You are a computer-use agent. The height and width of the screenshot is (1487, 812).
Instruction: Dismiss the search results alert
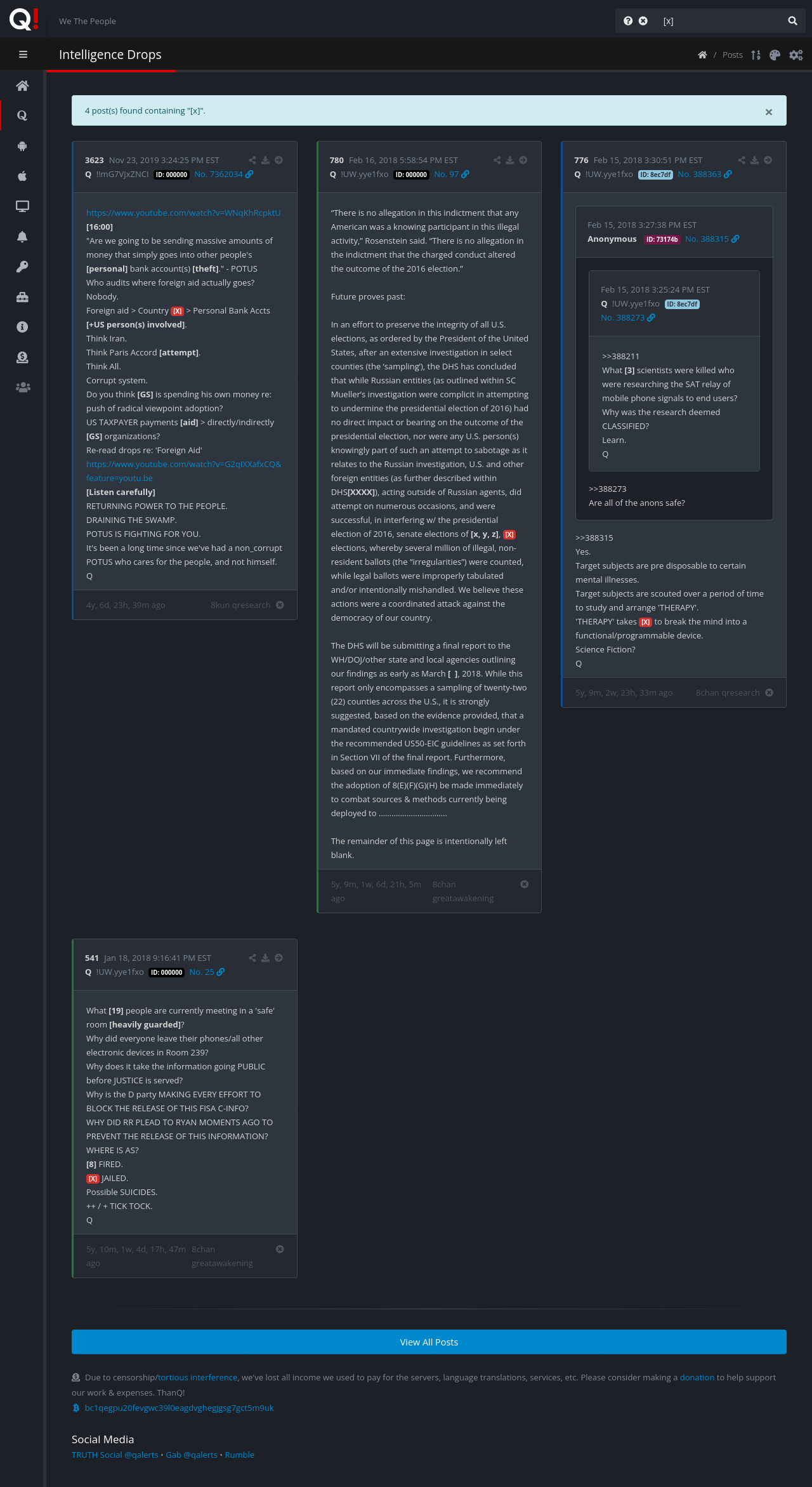769,112
